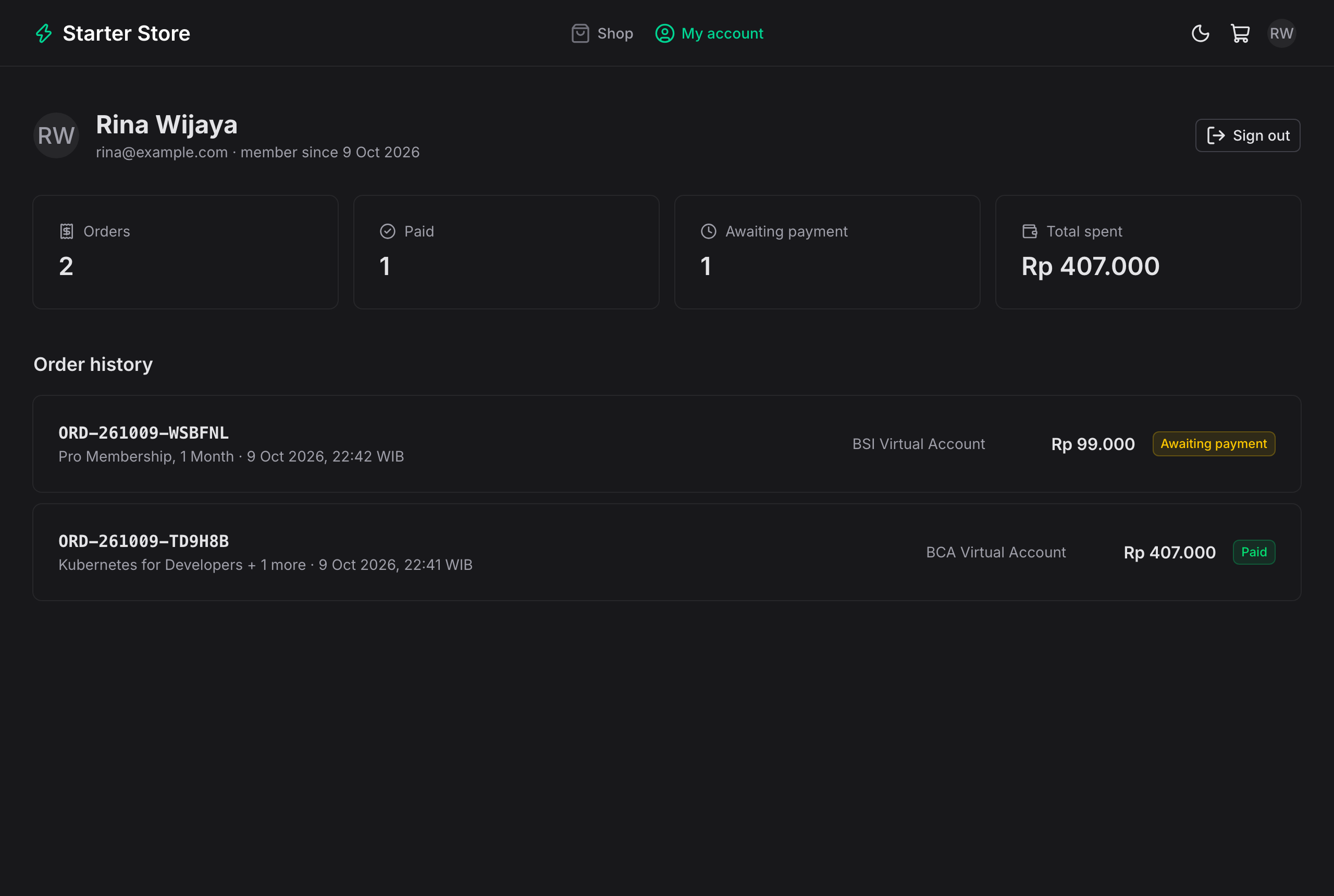Click the Awaiting payment status badge
The width and height of the screenshot is (1334, 896).
coord(1214,444)
